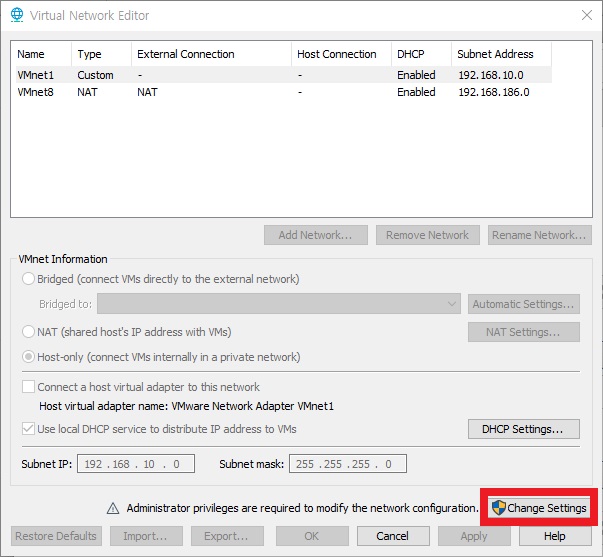Open the Bridged to dropdown

point(279,304)
